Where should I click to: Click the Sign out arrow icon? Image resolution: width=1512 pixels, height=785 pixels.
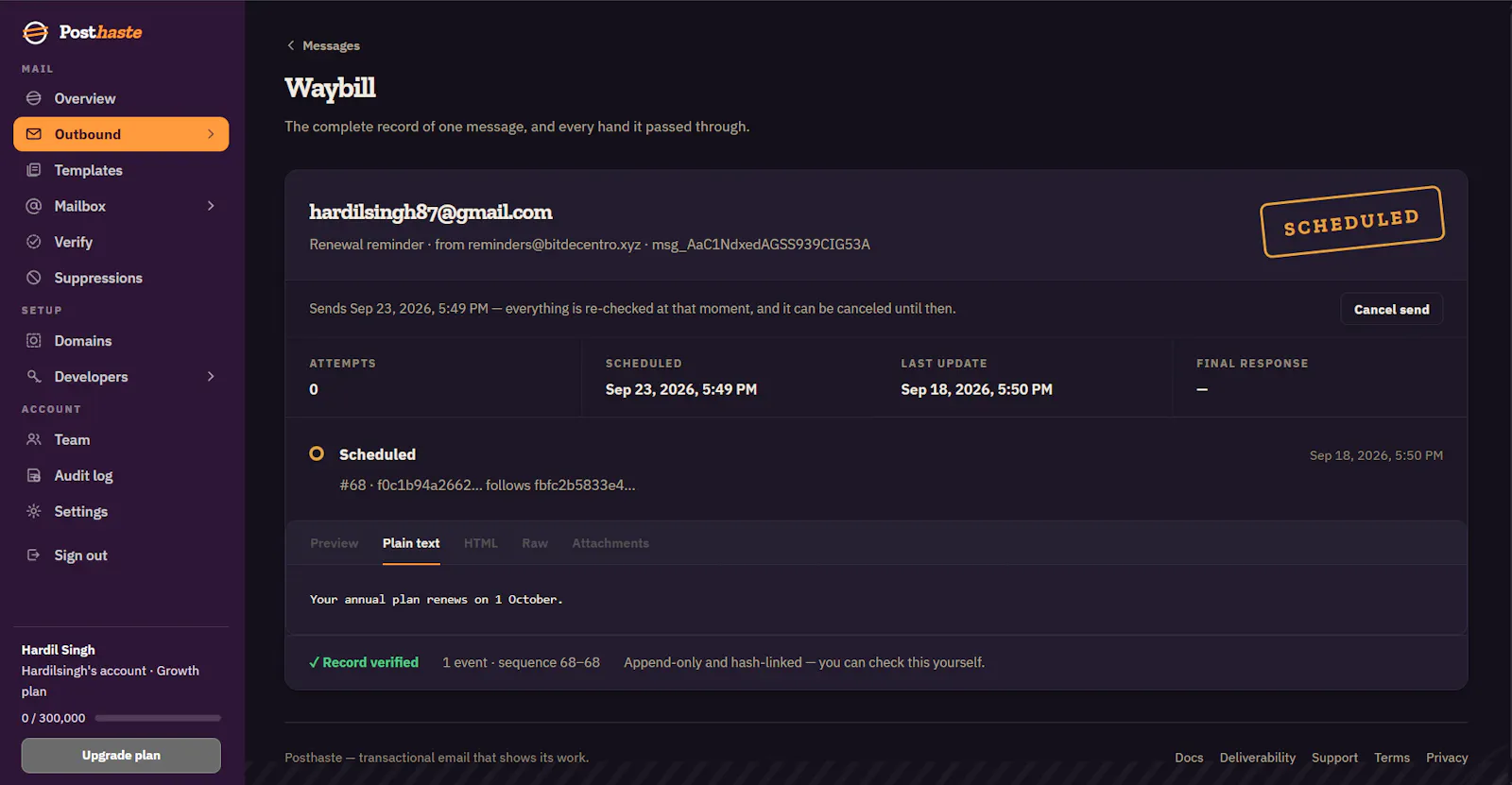34,555
